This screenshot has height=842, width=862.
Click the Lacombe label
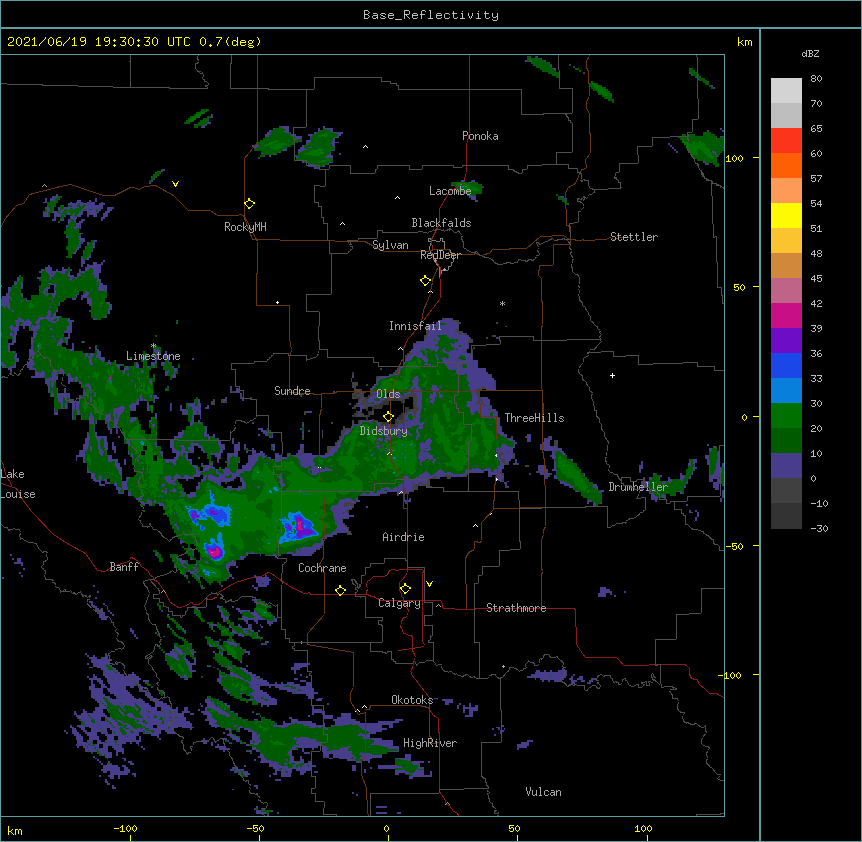pyautogui.click(x=450, y=191)
